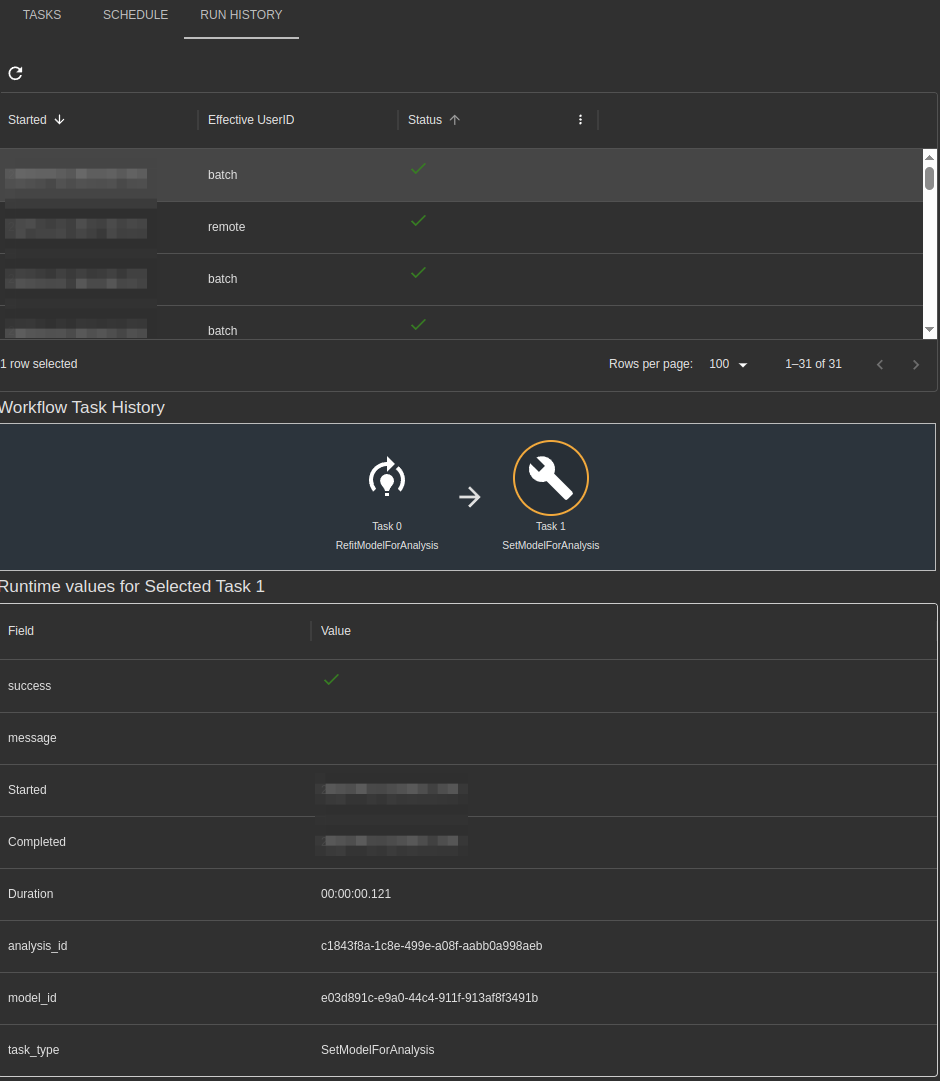
Task: Click the run table scrollbar up arrow
Action: [x=930, y=157]
